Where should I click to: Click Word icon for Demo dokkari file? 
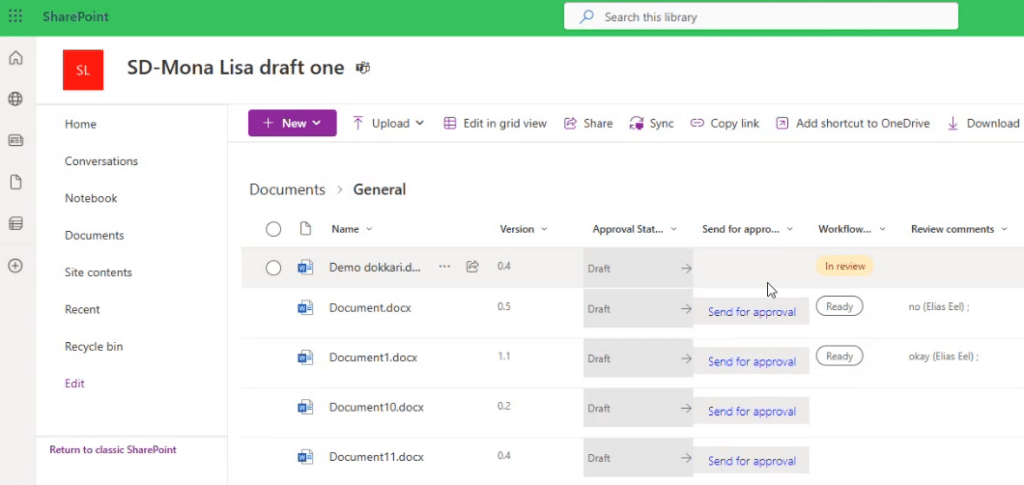point(305,267)
